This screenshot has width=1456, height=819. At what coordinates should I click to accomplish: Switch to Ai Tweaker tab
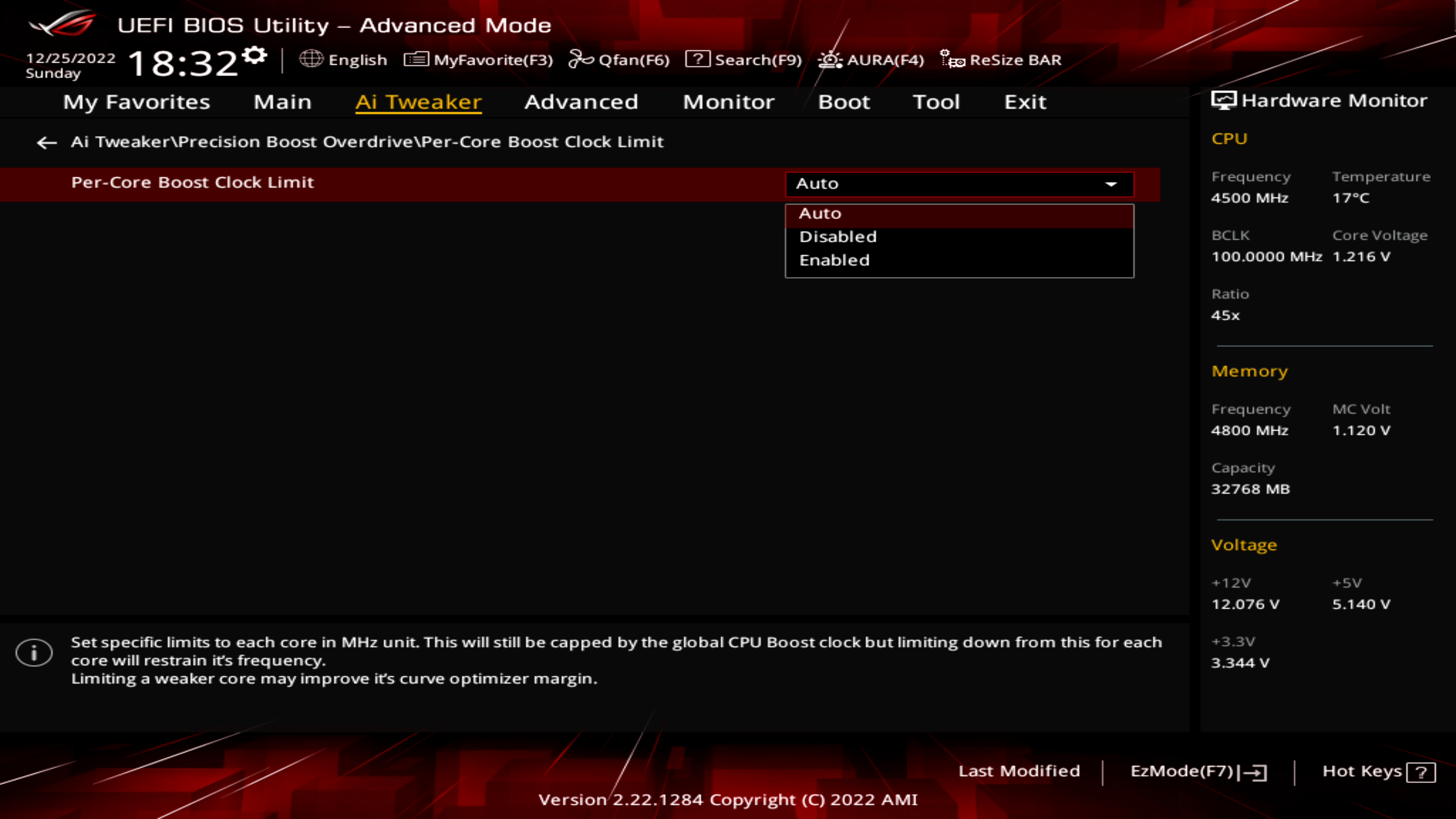coord(418,101)
